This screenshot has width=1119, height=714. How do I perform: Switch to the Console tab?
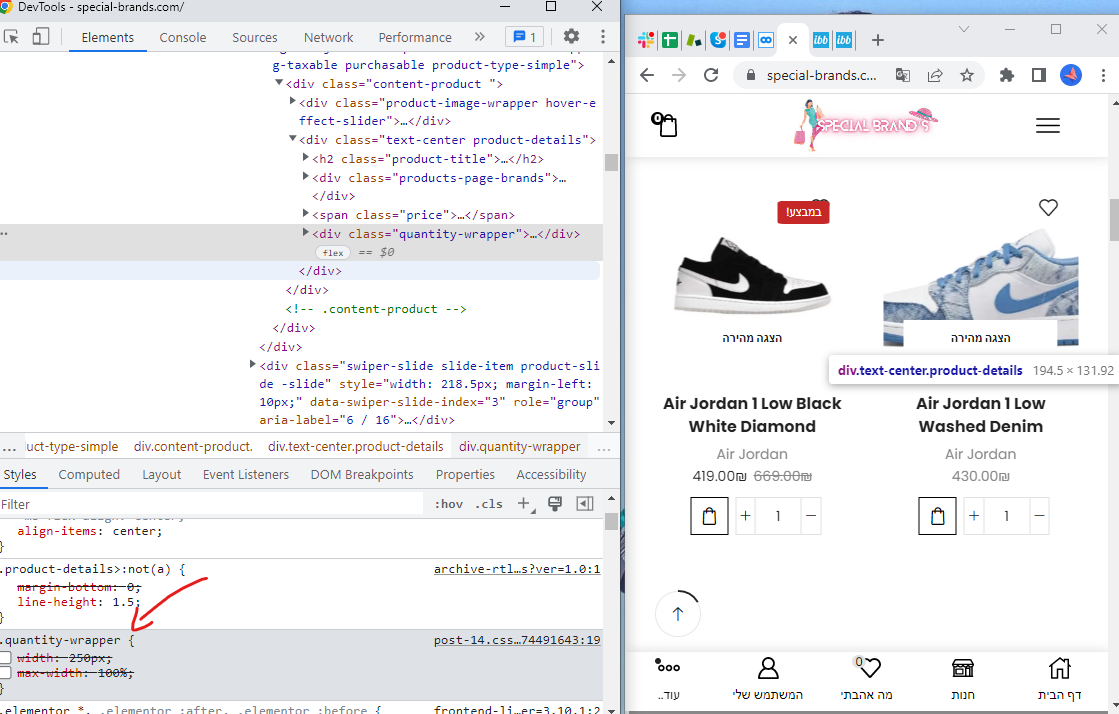(x=183, y=38)
